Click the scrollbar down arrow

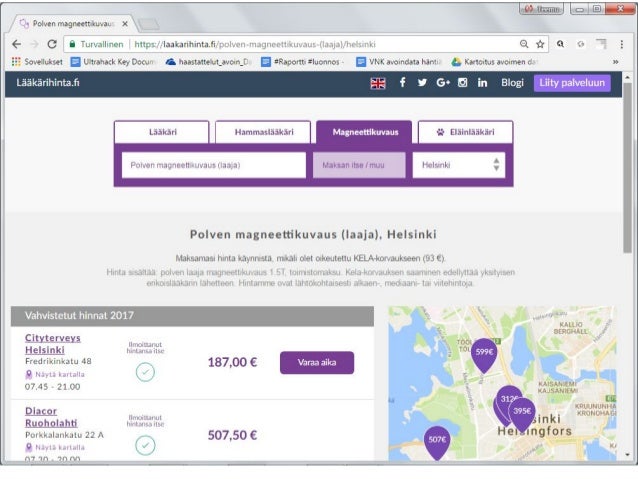627,455
